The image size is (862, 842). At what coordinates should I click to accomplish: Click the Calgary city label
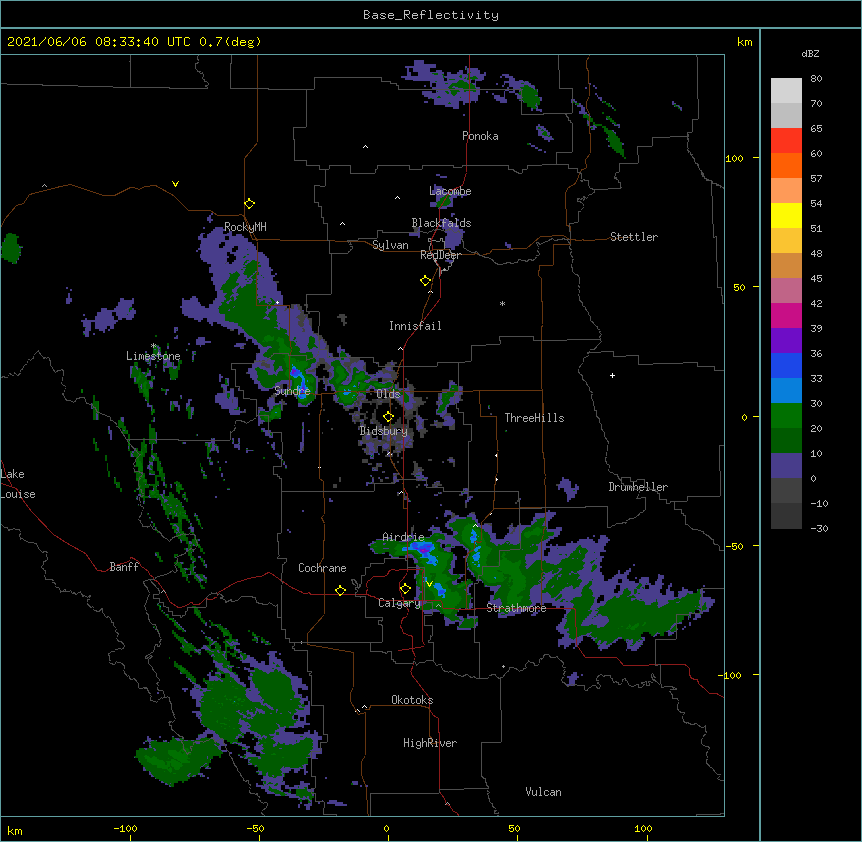point(399,603)
